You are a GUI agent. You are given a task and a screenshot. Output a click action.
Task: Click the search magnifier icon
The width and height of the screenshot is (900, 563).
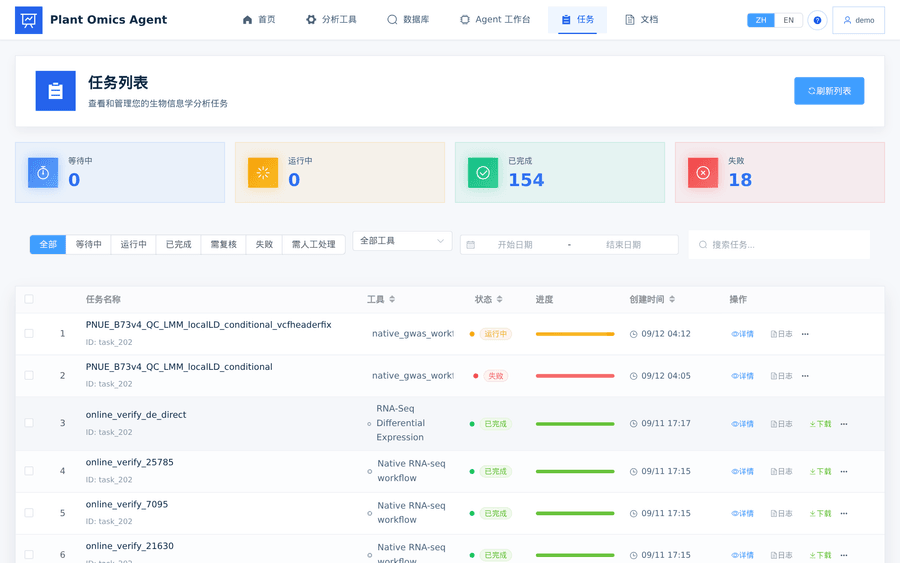[x=703, y=245]
